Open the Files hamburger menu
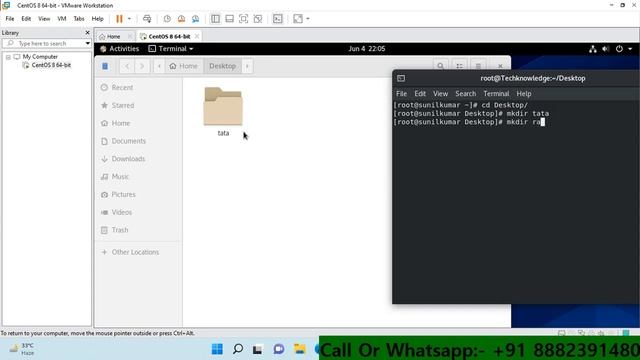This screenshot has height=360, width=640. (478, 66)
